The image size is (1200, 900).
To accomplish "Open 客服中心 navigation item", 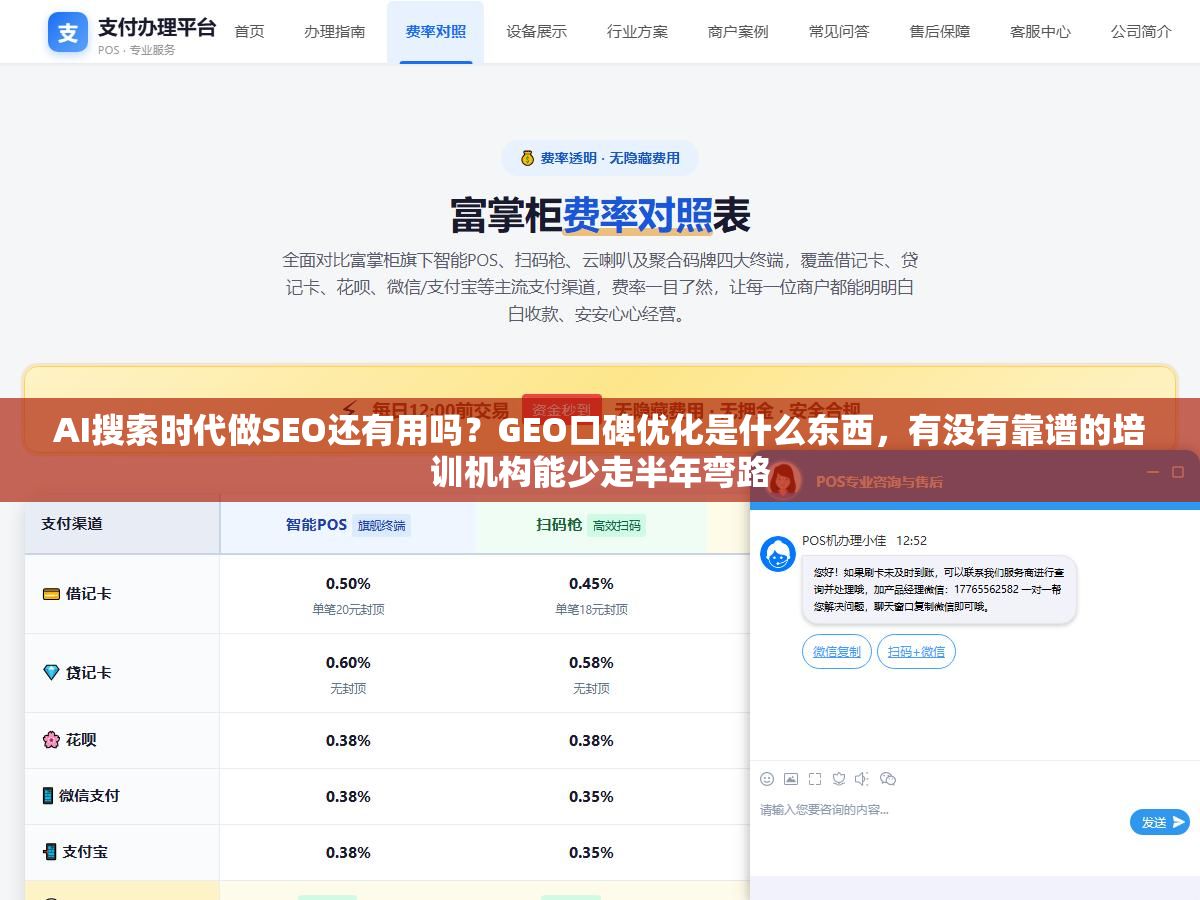I will pyautogui.click(x=1040, y=32).
